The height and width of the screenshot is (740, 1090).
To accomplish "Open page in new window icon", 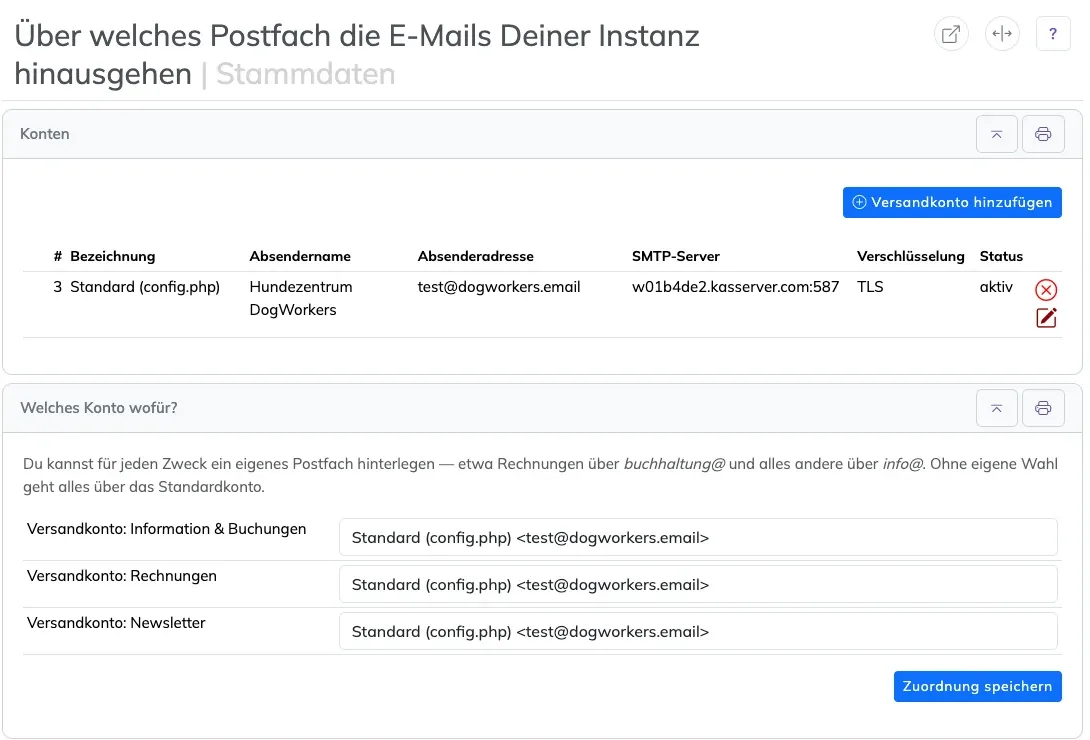I will 950,34.
